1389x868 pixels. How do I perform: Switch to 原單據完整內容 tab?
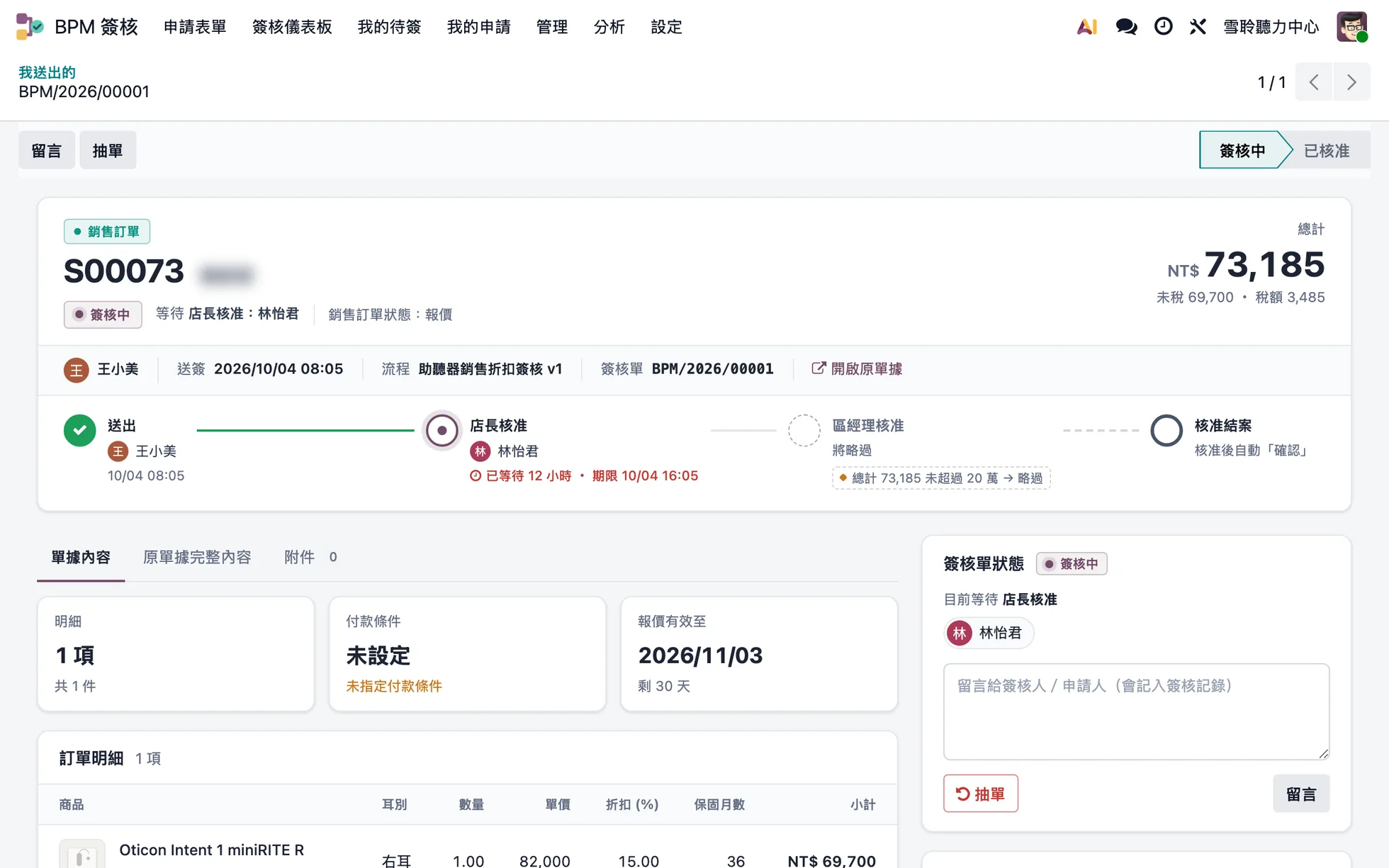[197, 558]
